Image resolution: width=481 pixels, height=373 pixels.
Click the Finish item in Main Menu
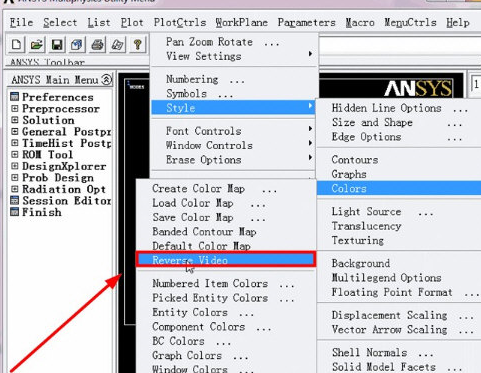42,212
